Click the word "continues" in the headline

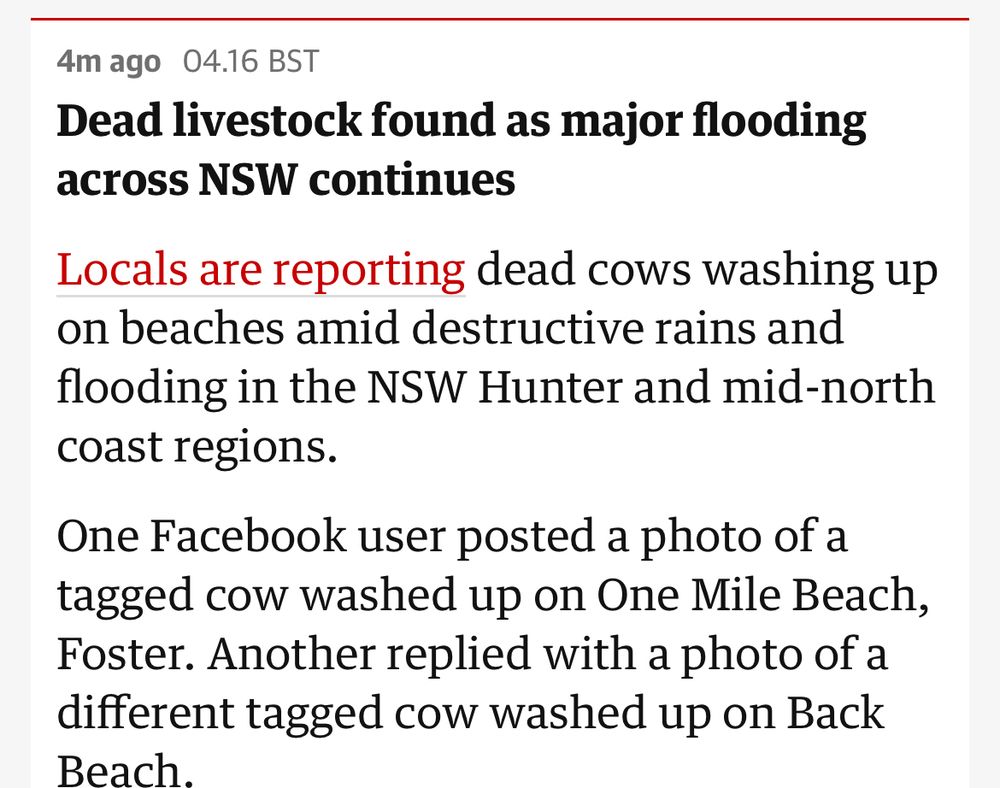(412, 179)
